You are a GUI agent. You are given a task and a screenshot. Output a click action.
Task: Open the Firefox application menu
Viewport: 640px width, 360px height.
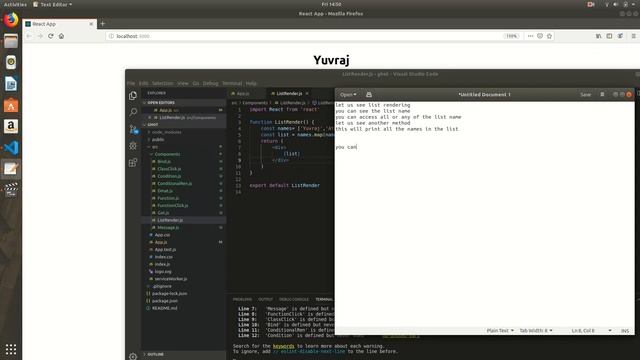tap(634, 36)
